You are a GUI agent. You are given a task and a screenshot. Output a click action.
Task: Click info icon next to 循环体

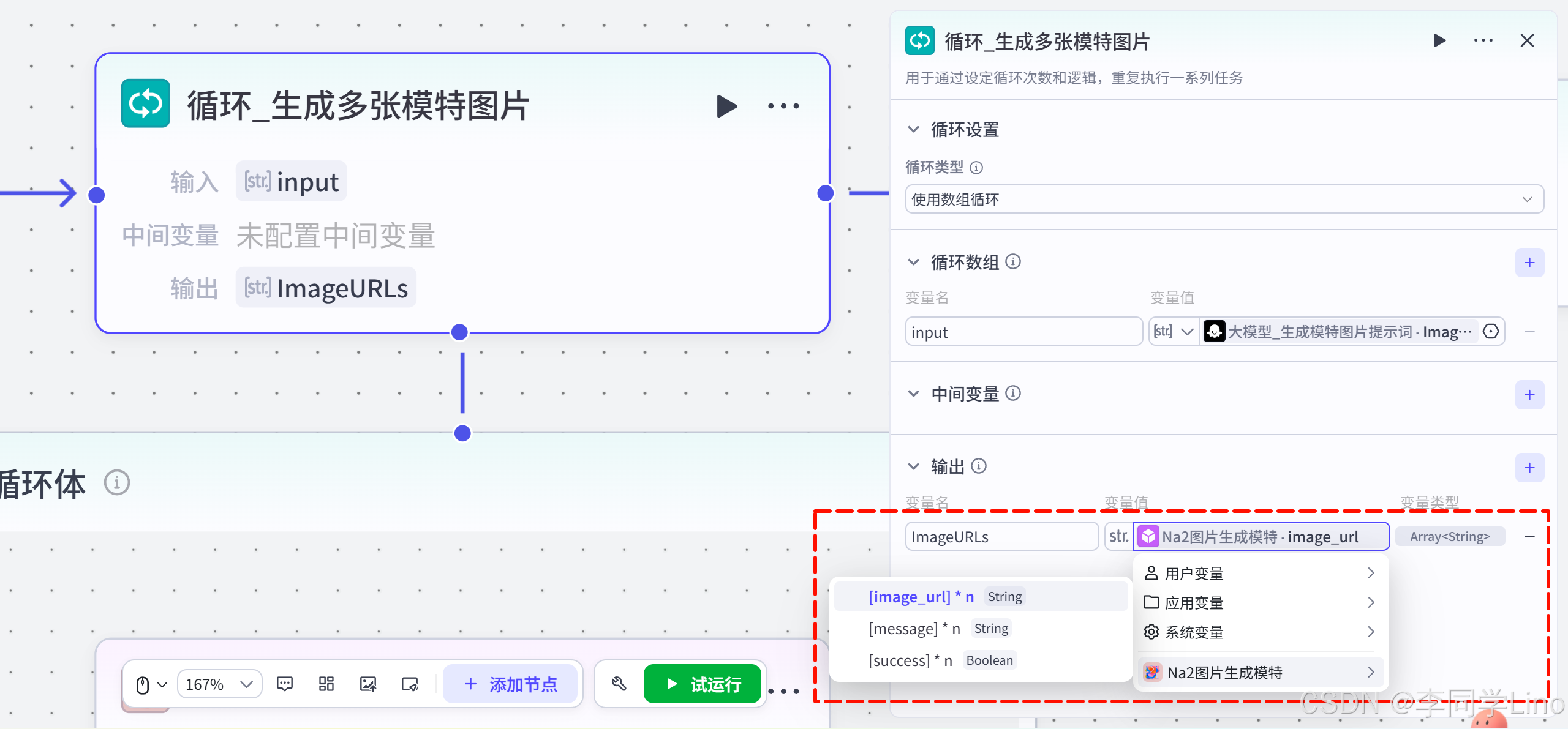pyautogui.click(x=116, y=483)
